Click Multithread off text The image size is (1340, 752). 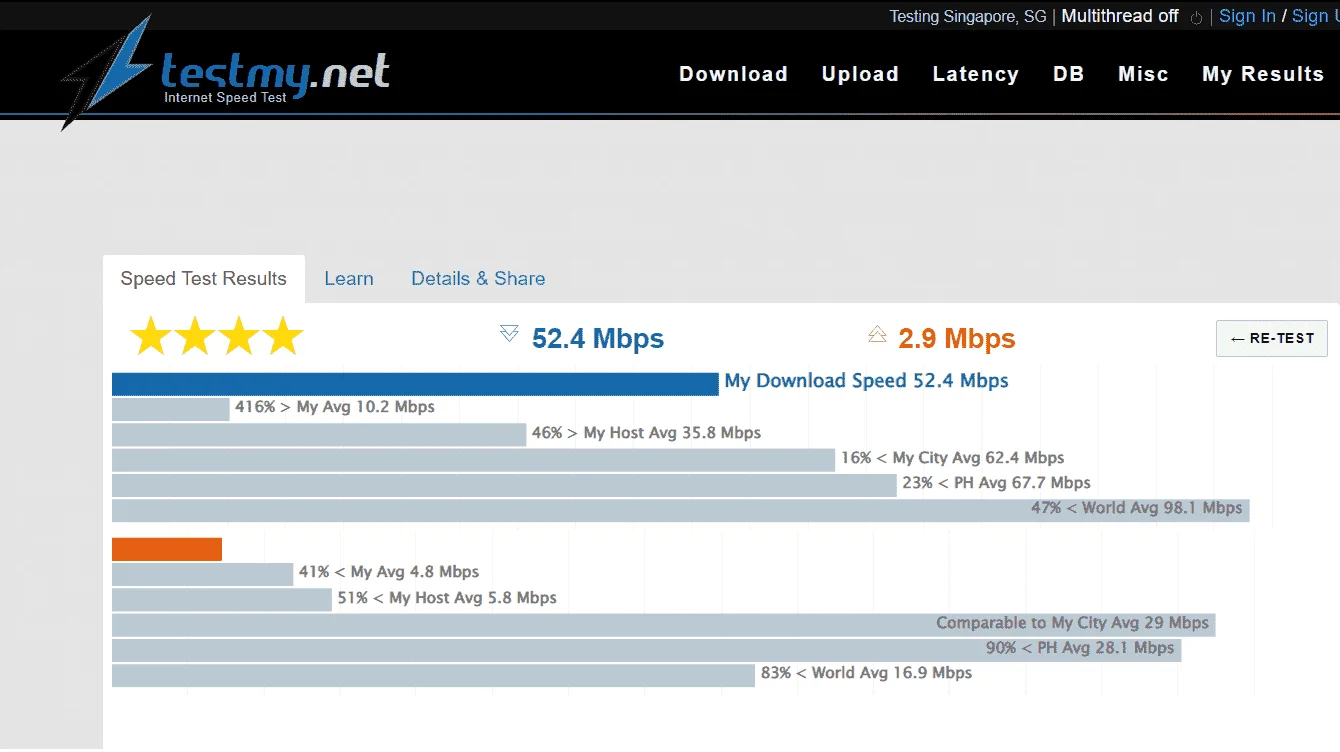tap(1120, 16)
